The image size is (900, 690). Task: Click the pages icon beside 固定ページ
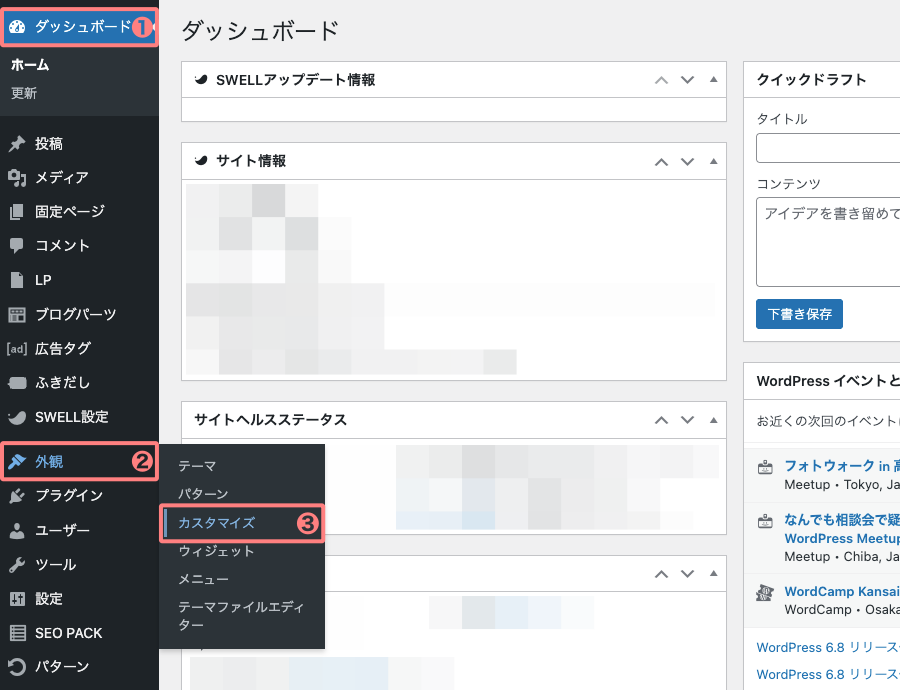tap(17, 212)
